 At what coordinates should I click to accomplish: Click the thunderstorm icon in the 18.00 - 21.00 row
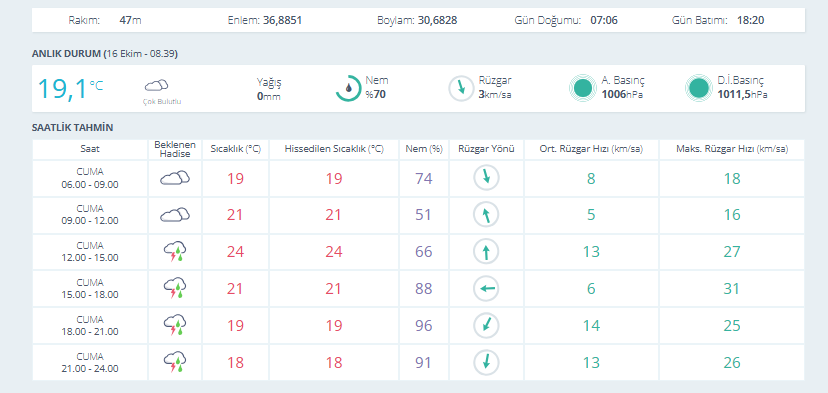click(175, 325)
